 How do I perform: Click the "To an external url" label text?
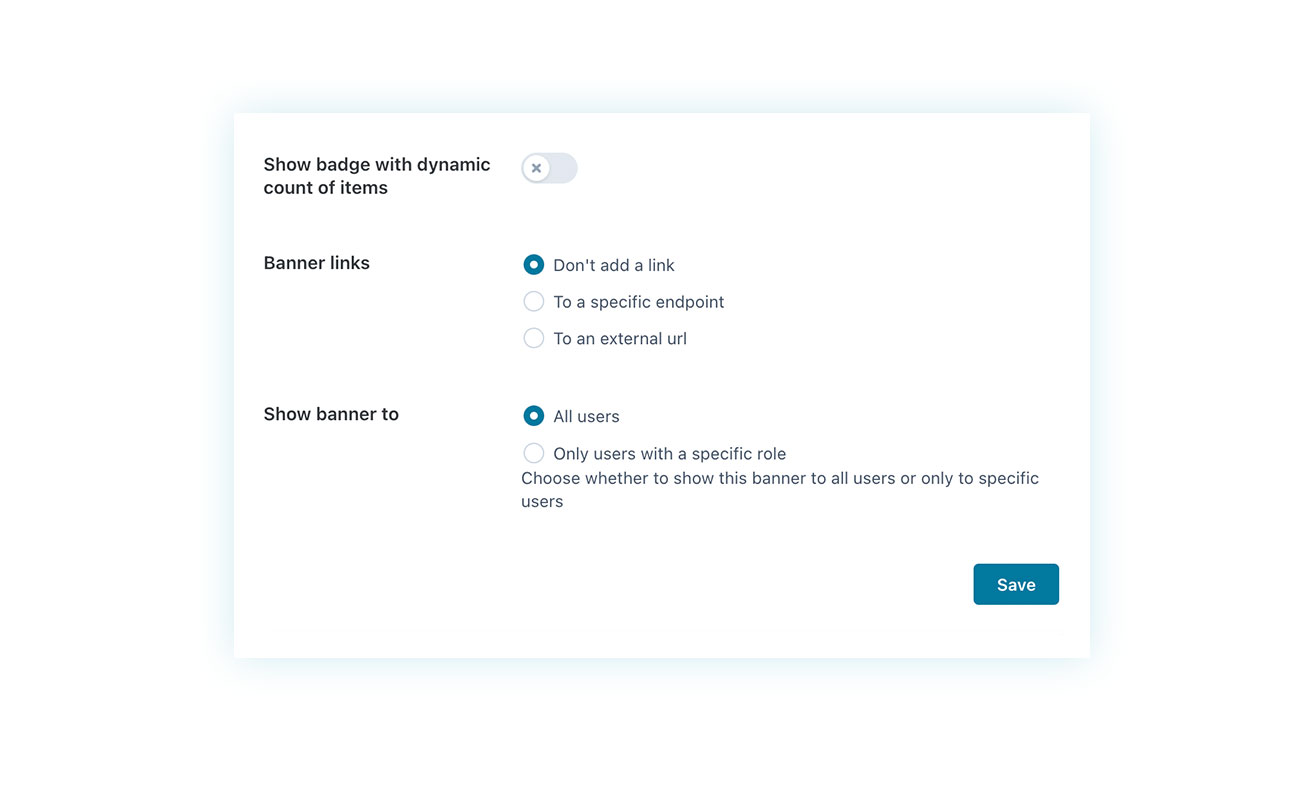[x=620, y=338]
